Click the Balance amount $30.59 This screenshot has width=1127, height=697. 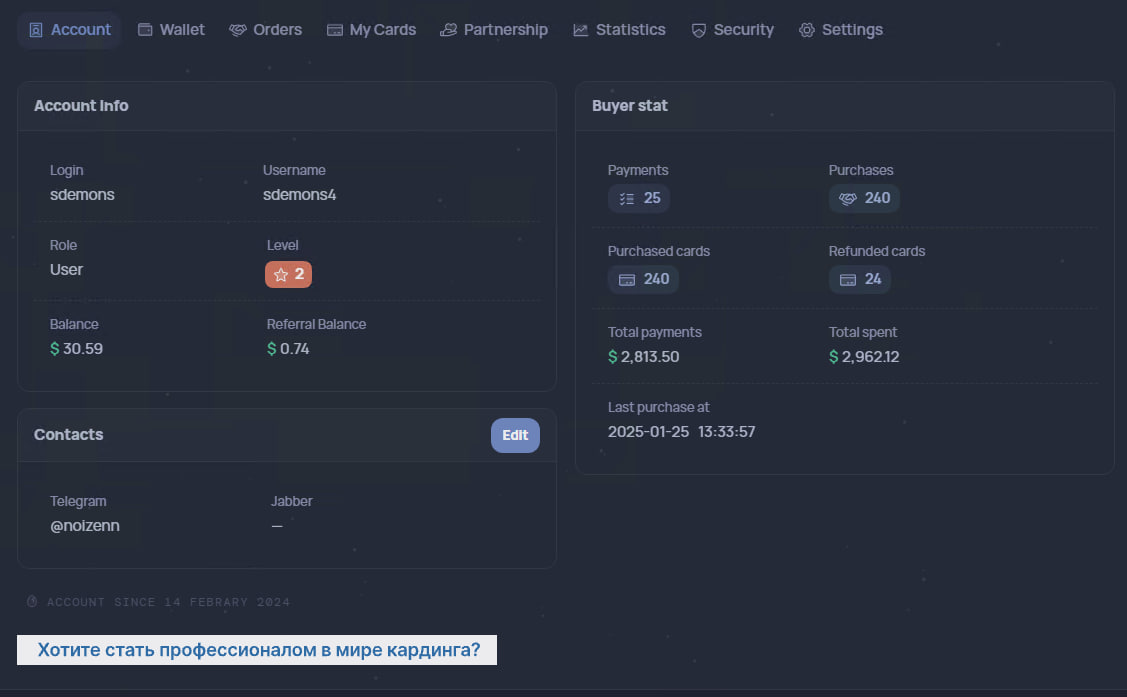[x=77, y=348]
